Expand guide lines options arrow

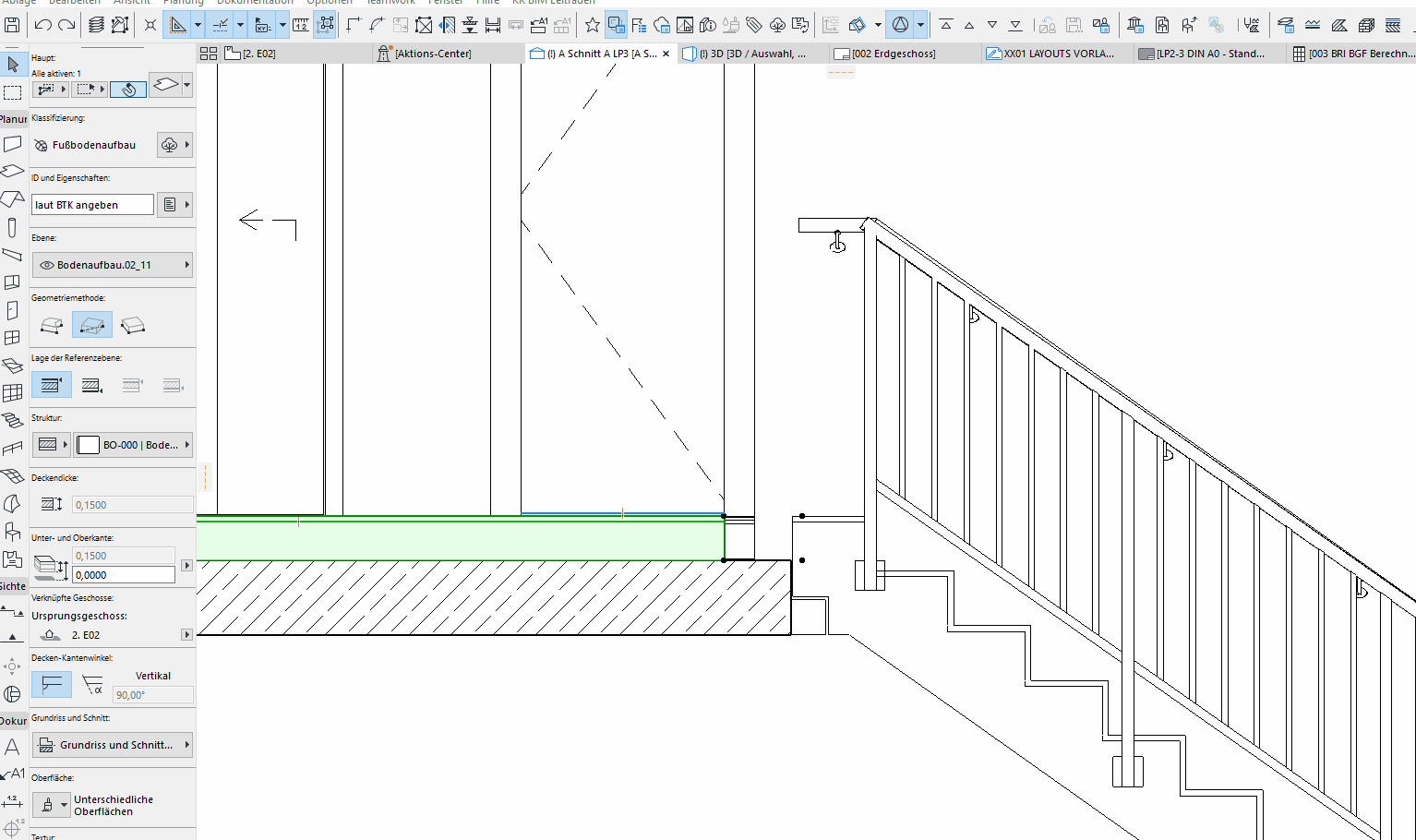point(198,25)
